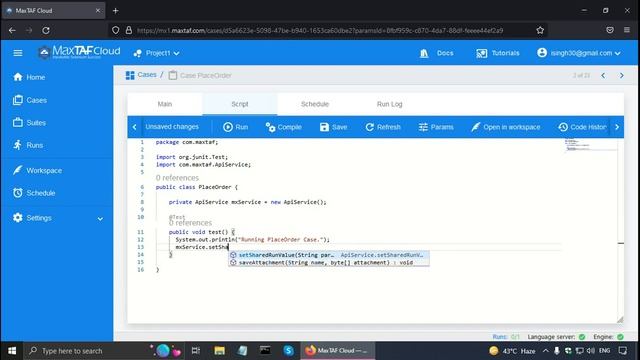The image size is (640, 360).
Task: Refresh the script editor
Action: [x=383, y=127]
